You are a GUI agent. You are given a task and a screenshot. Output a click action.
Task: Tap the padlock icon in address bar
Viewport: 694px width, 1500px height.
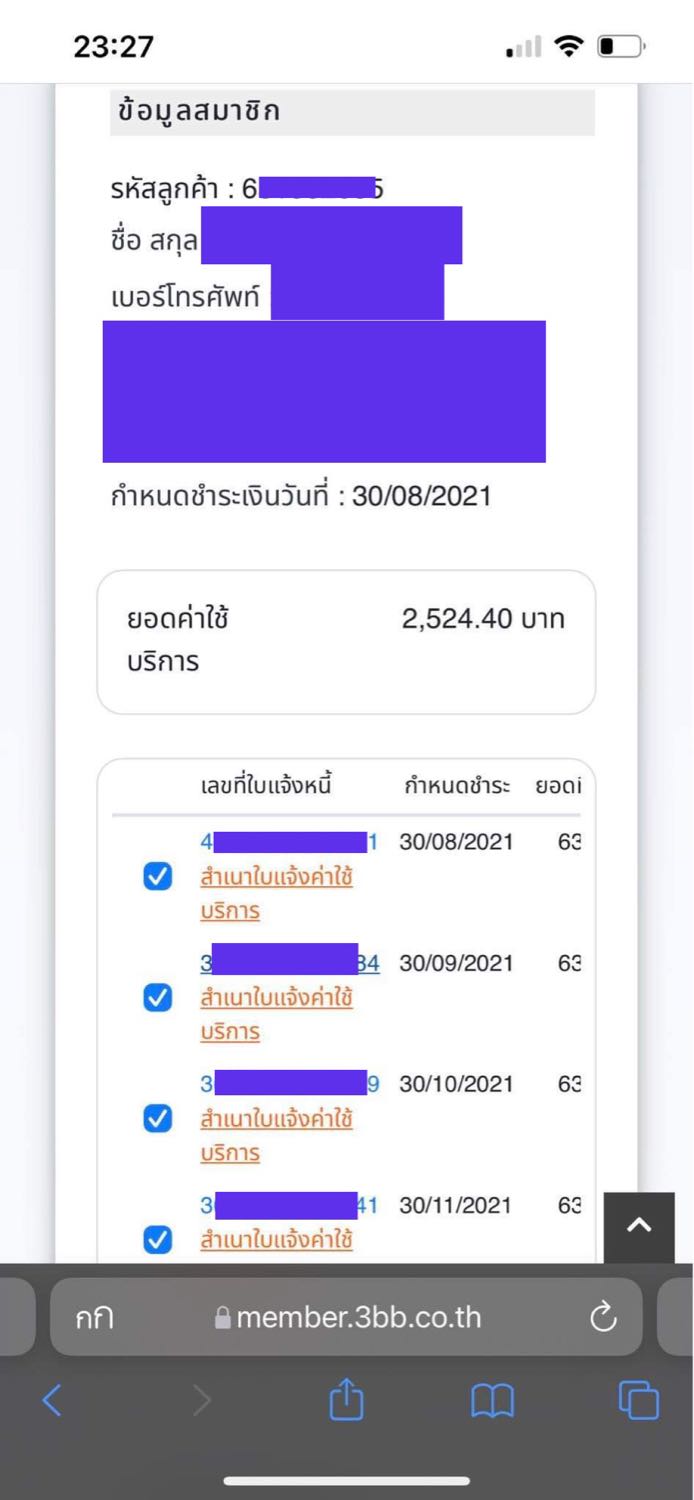pos(223,1318)
